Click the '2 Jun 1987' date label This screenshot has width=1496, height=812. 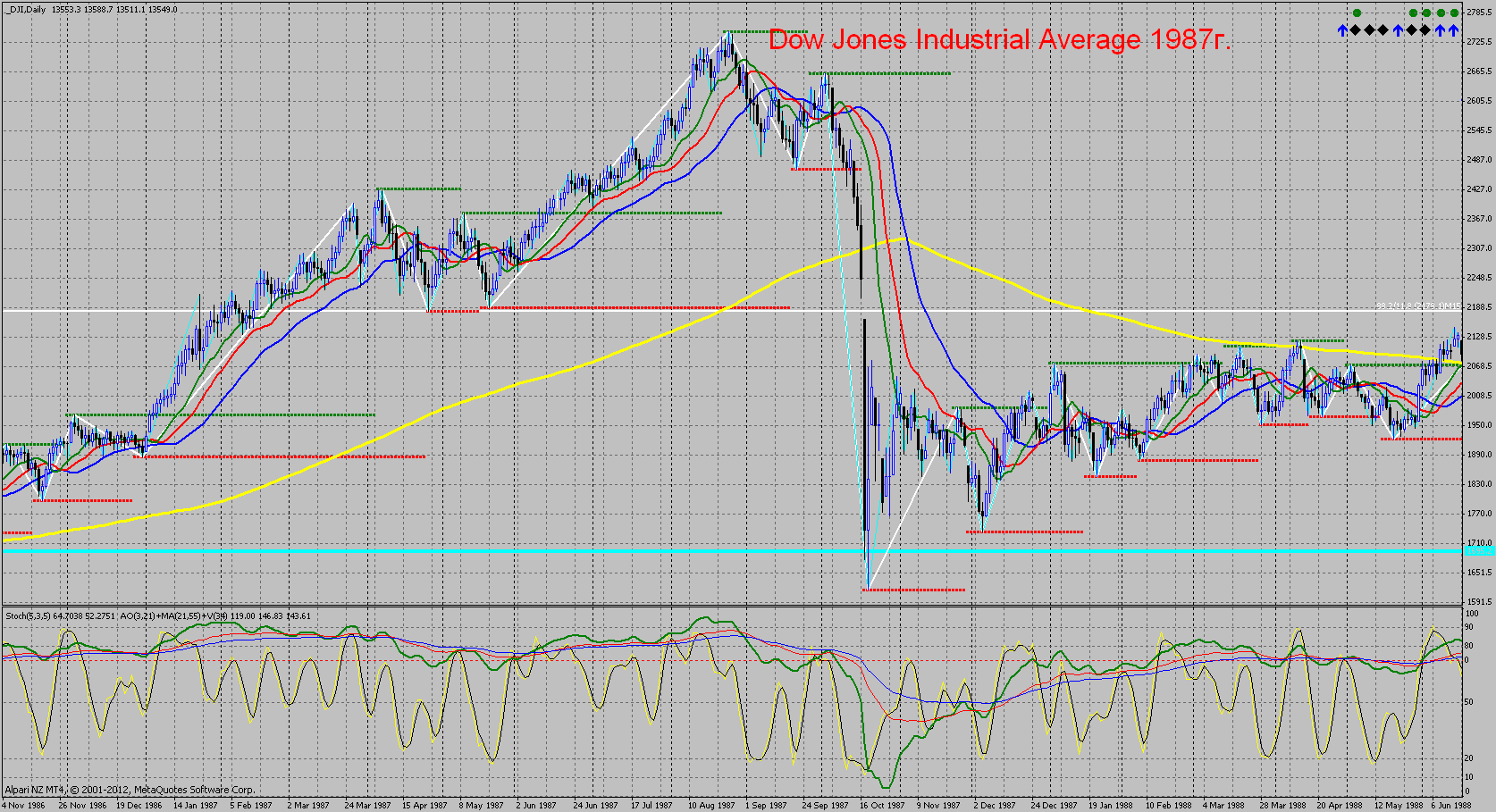pyautogui.click(x=536, y=806)
